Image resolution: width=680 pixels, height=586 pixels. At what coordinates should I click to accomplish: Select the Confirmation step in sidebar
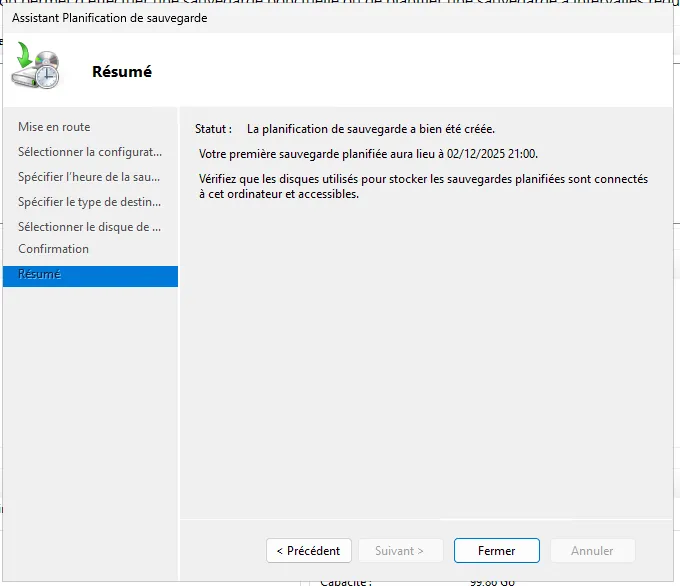point(53,249)
